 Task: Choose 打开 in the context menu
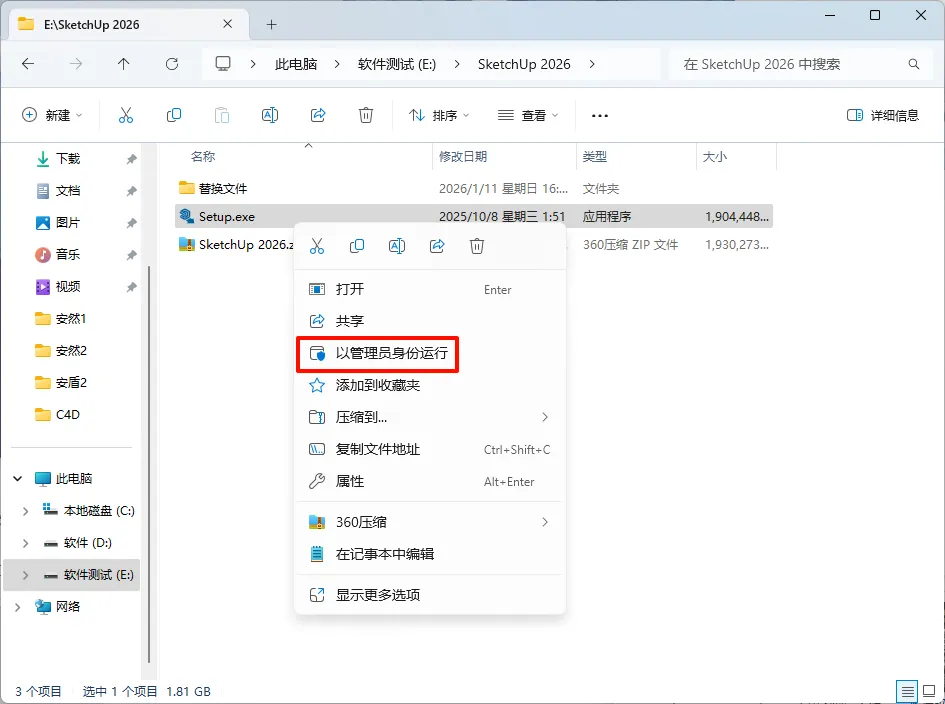(430, 289)
